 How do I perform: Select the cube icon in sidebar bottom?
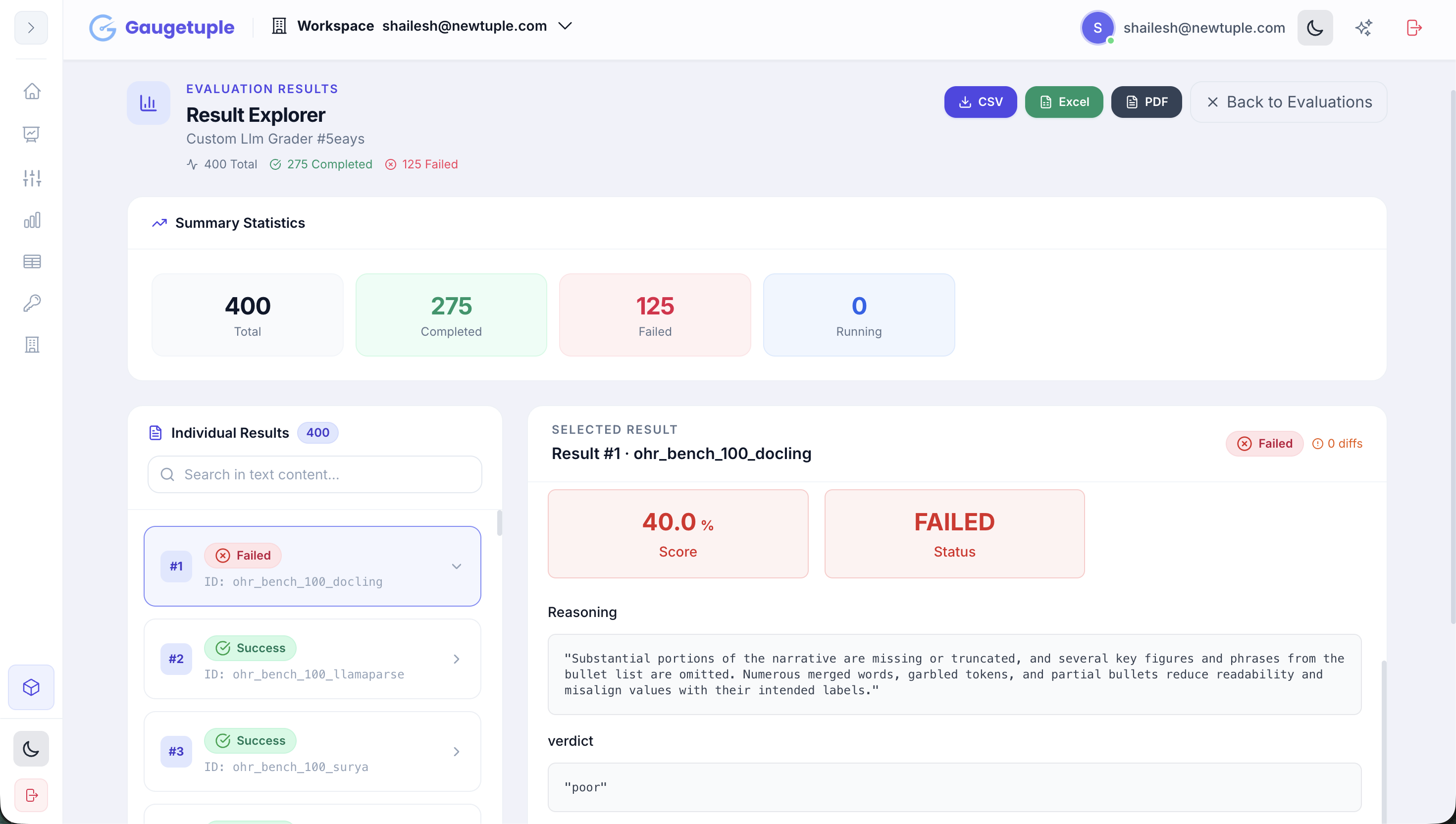tap(31, 687)
